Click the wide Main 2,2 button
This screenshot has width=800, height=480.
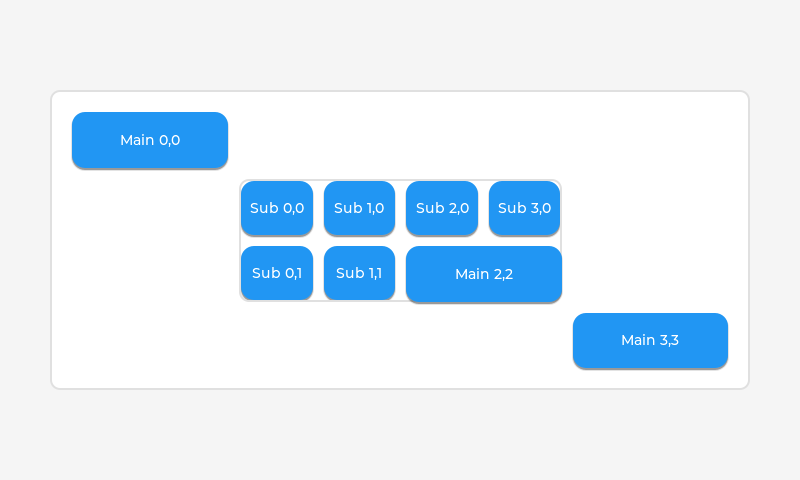(484, 274)
